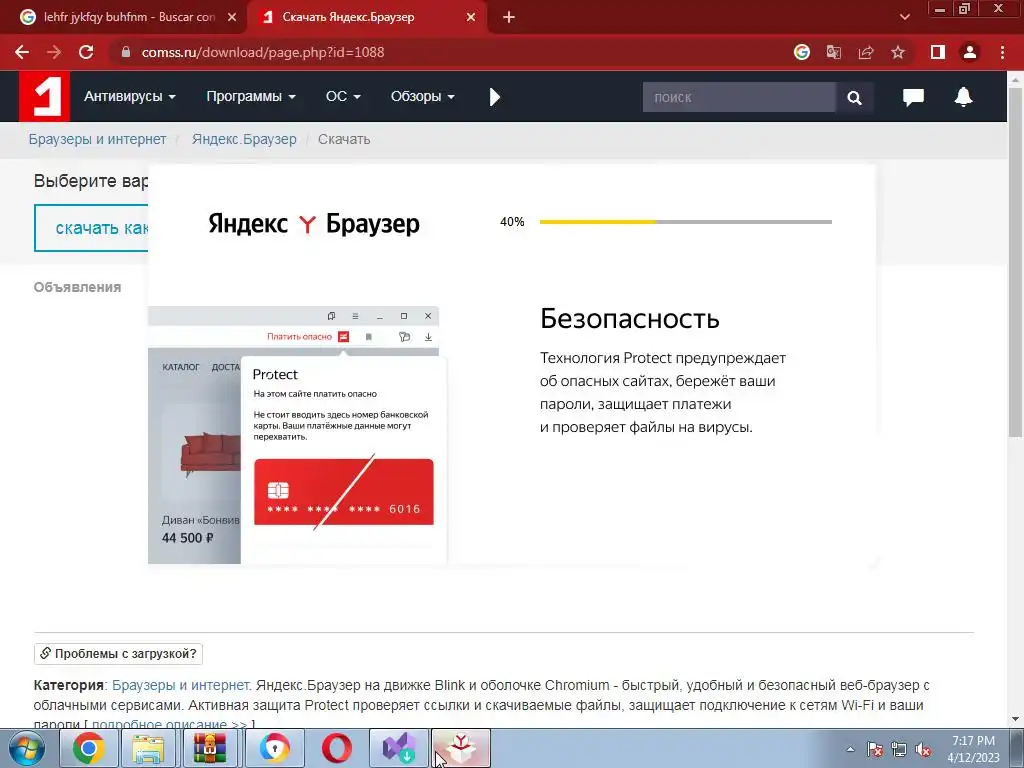Viewport: 1024px width, 768px height.
Task: Click the Безопасность heading
Action: pyautogui.click(x=630, y=319)
